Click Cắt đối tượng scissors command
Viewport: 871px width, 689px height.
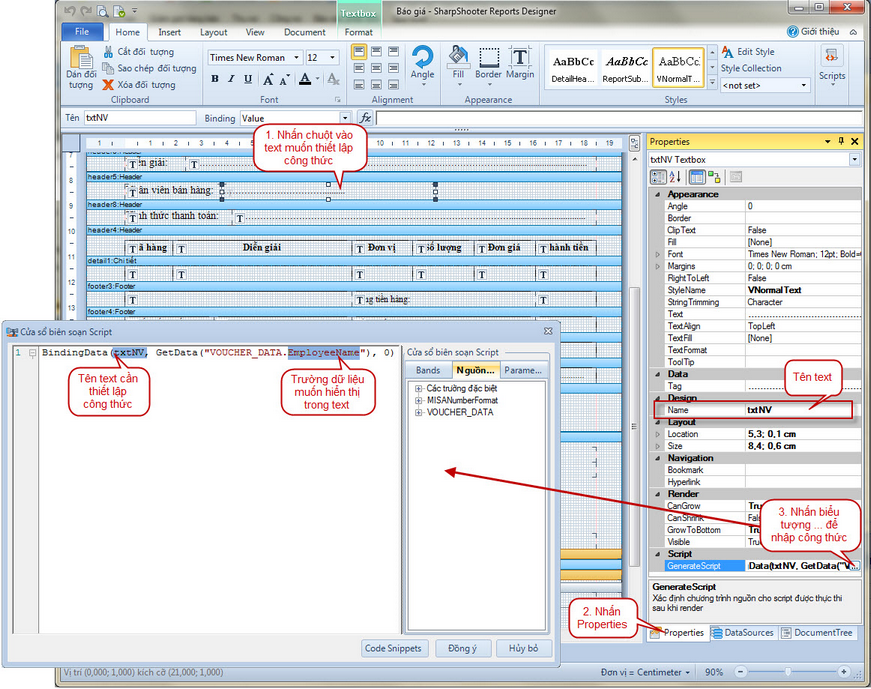tap(139, 52)
